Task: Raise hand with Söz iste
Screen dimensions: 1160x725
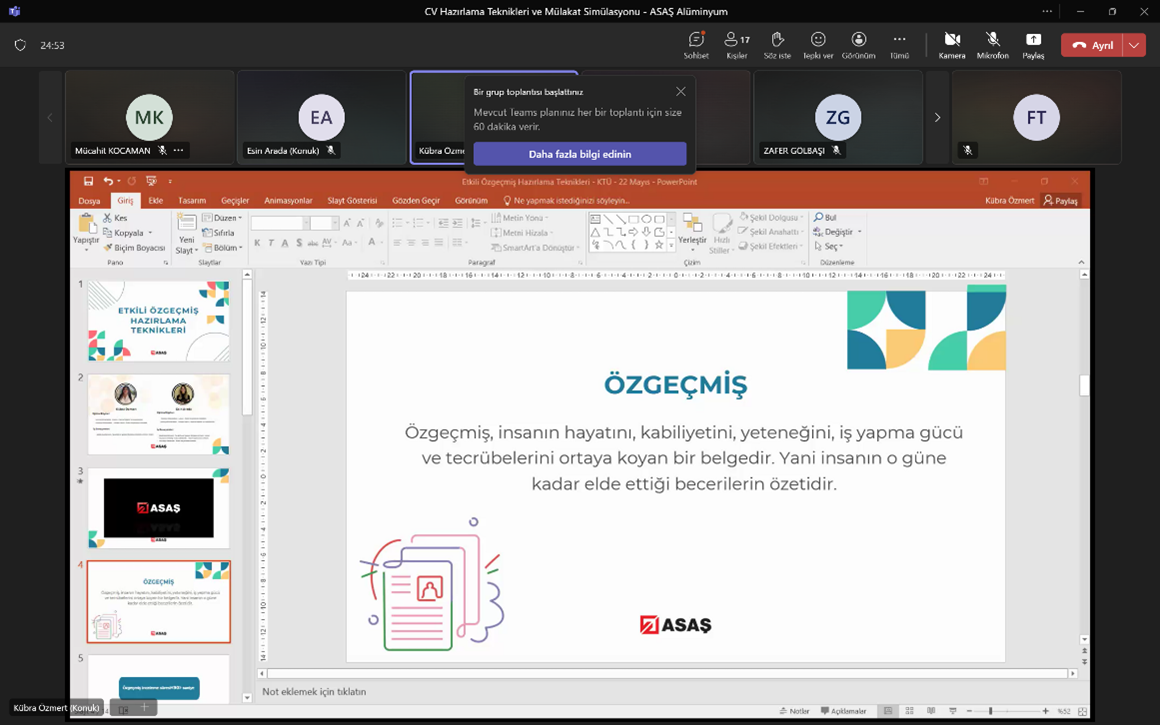Action: coord(777,45)
